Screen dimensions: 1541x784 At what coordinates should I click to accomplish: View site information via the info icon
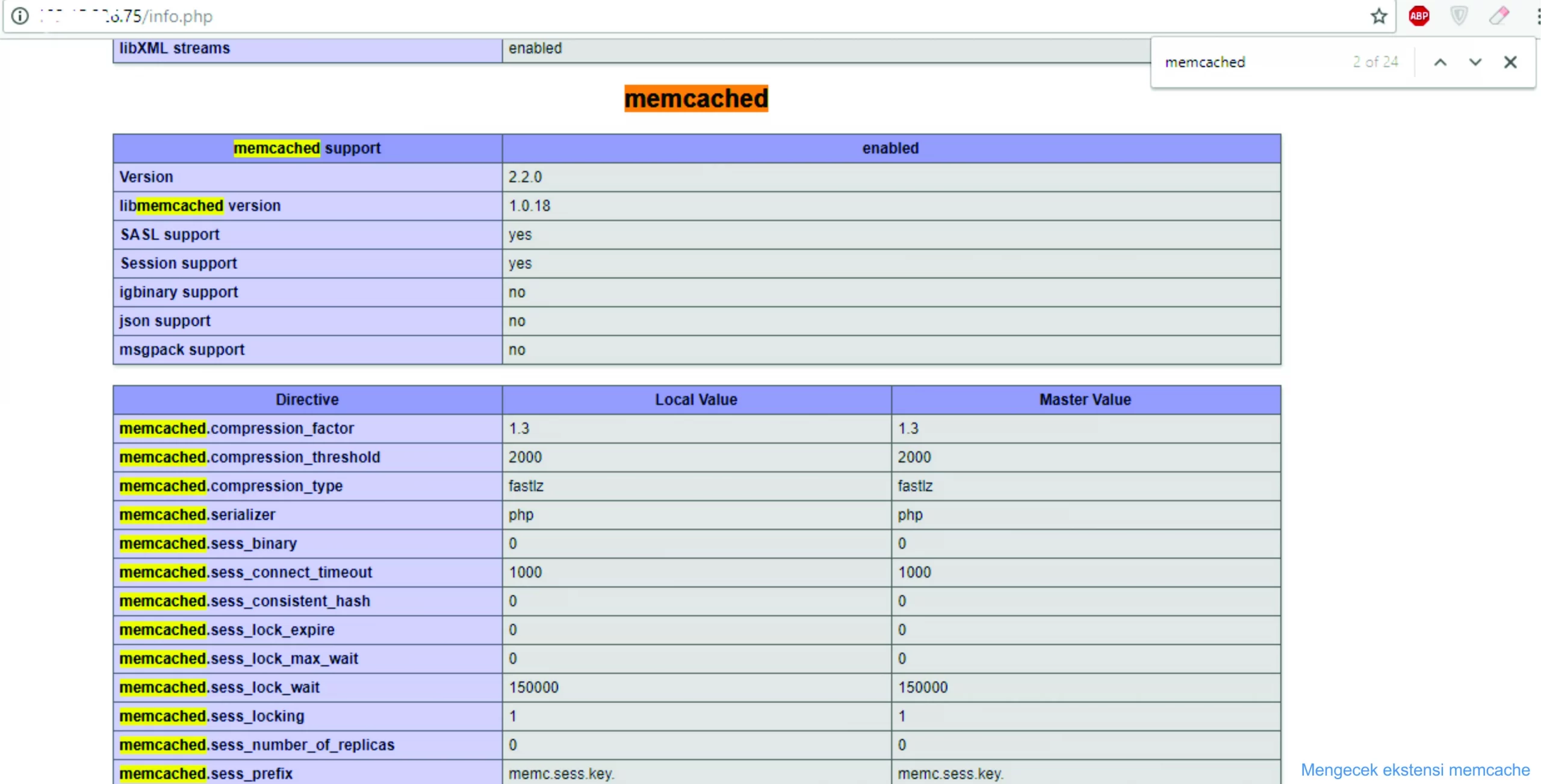(x=20, y=16)
